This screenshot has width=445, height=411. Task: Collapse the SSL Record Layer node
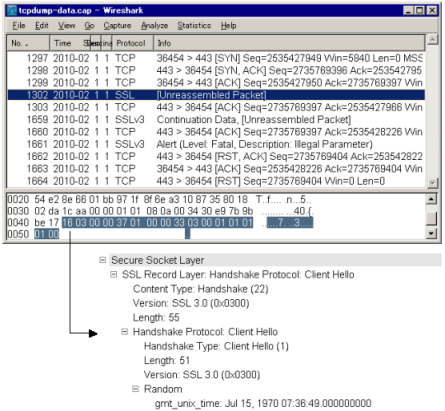click(114, 274)
